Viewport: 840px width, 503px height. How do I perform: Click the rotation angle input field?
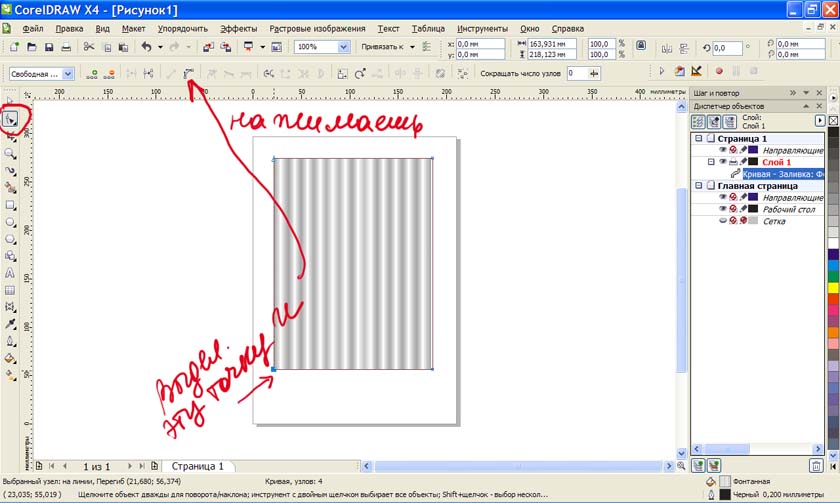[727, 47]
